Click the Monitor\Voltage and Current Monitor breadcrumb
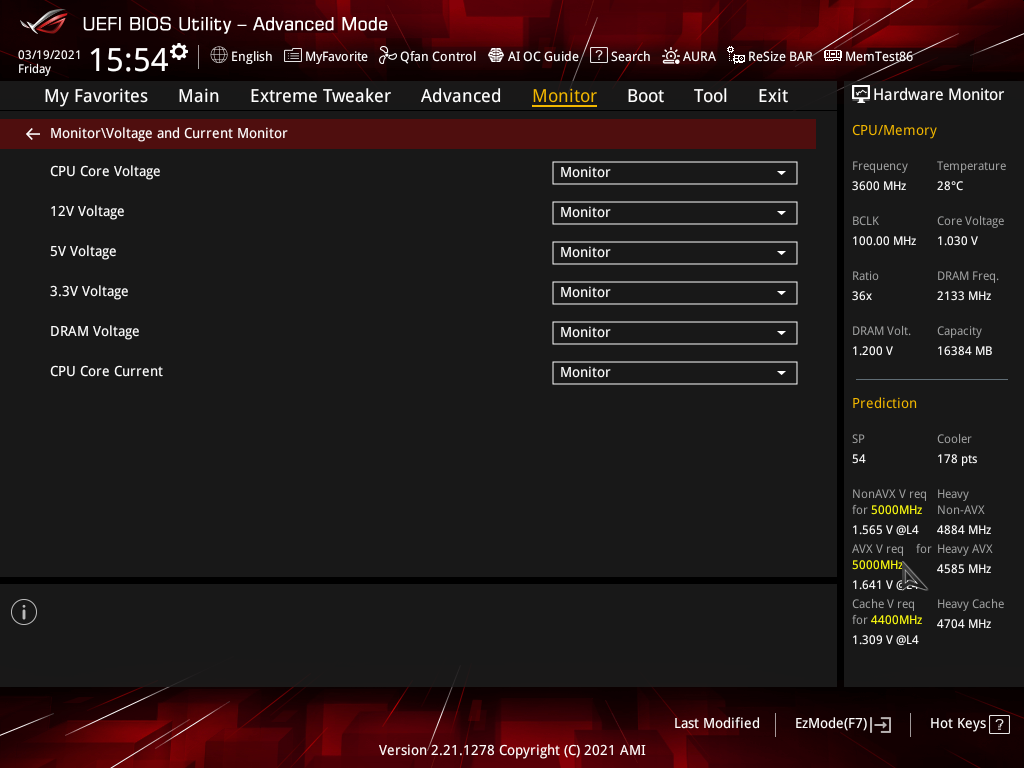The height and width of the screenshot is (768, 1024). coord(168,133)
